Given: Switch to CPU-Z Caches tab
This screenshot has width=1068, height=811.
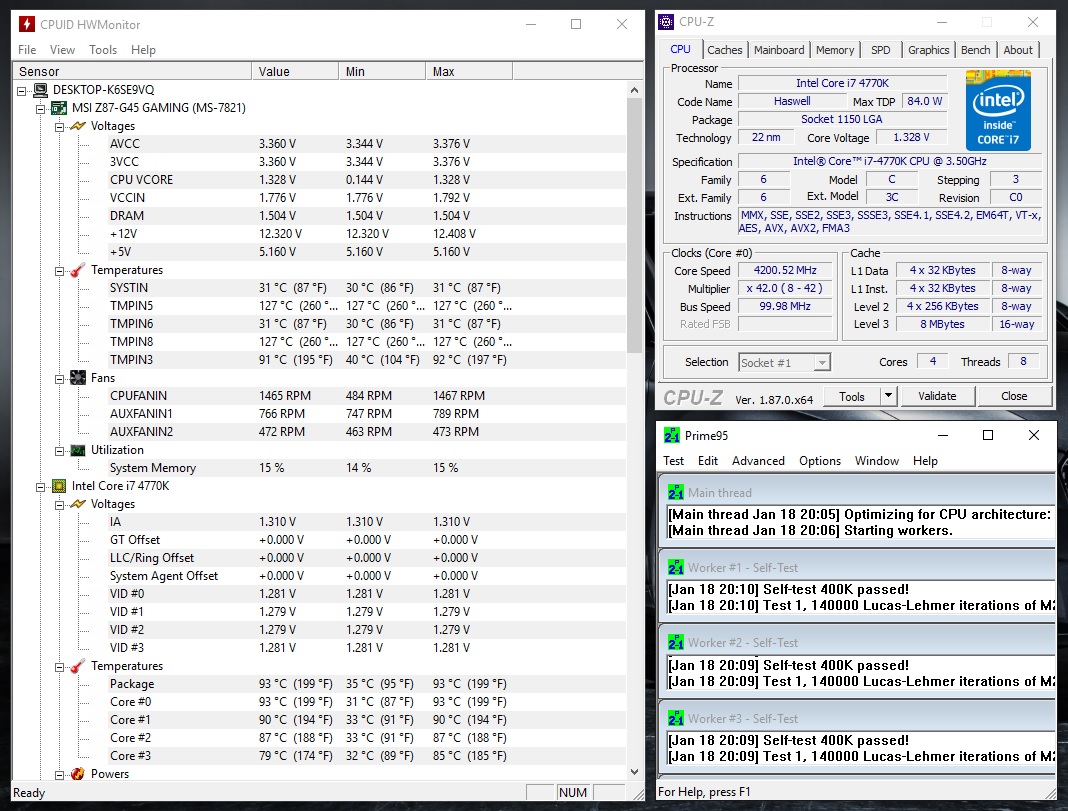Looking at the screenshot, I should click(x=725, y=50).
